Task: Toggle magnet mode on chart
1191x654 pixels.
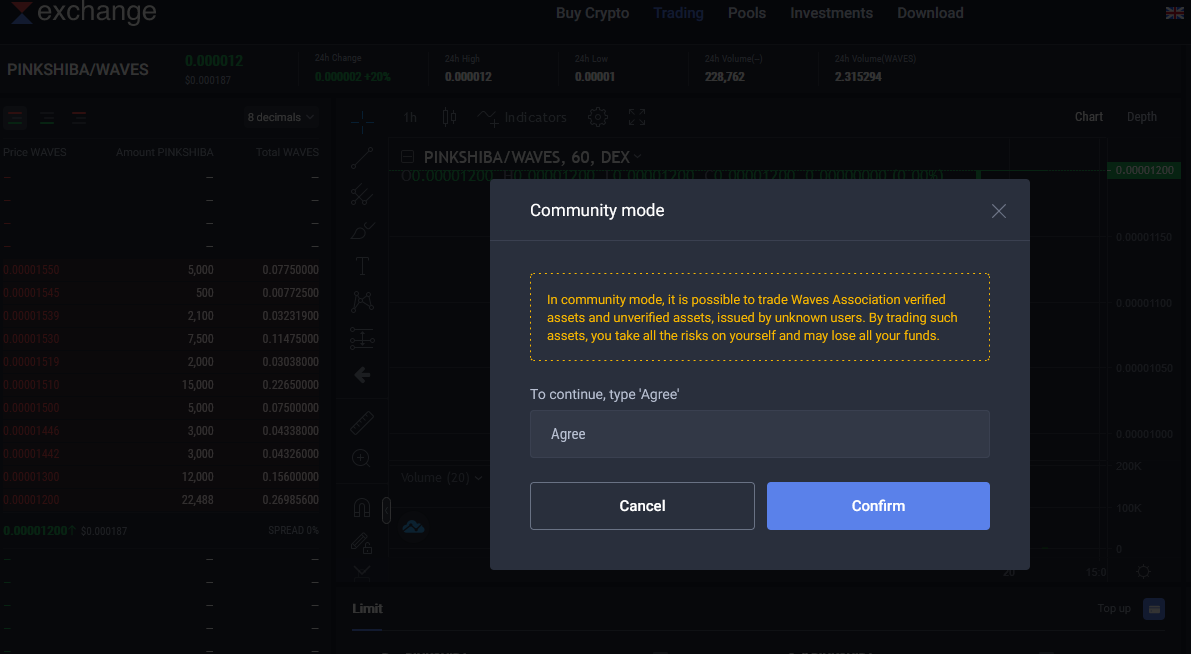Action: (362, 509)
